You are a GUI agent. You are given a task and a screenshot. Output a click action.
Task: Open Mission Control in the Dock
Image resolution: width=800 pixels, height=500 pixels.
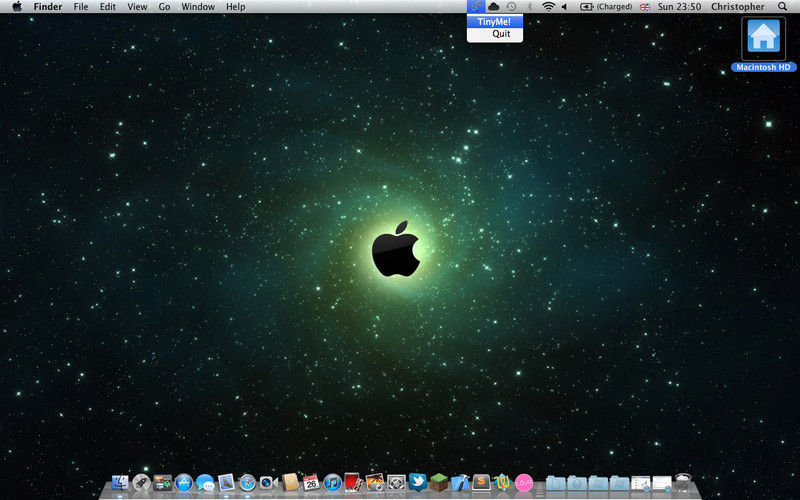[163, 482]
